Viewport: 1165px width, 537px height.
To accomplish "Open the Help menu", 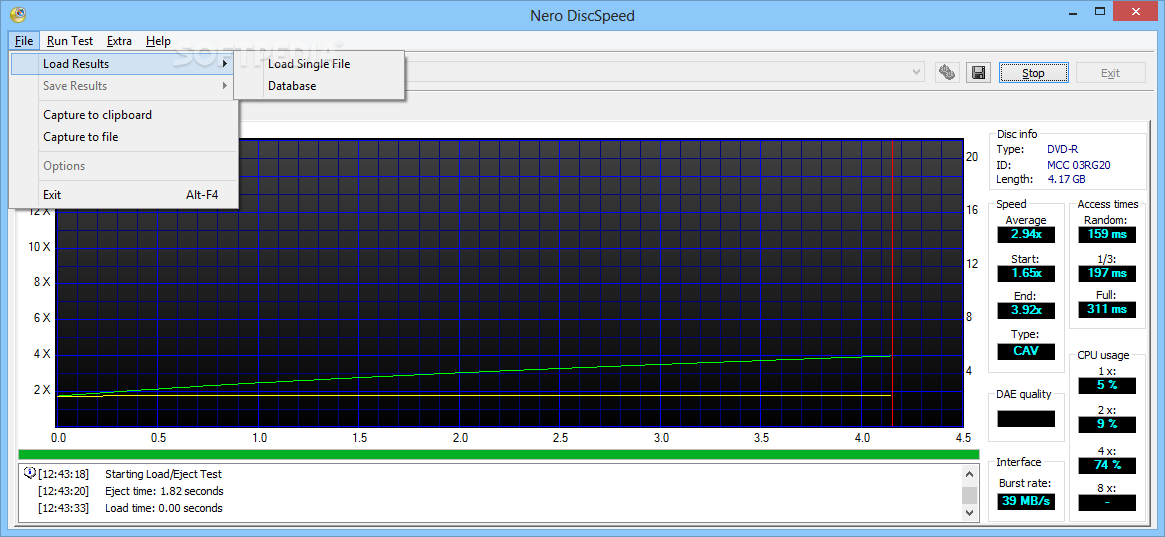I will click(x=158, y=41).
